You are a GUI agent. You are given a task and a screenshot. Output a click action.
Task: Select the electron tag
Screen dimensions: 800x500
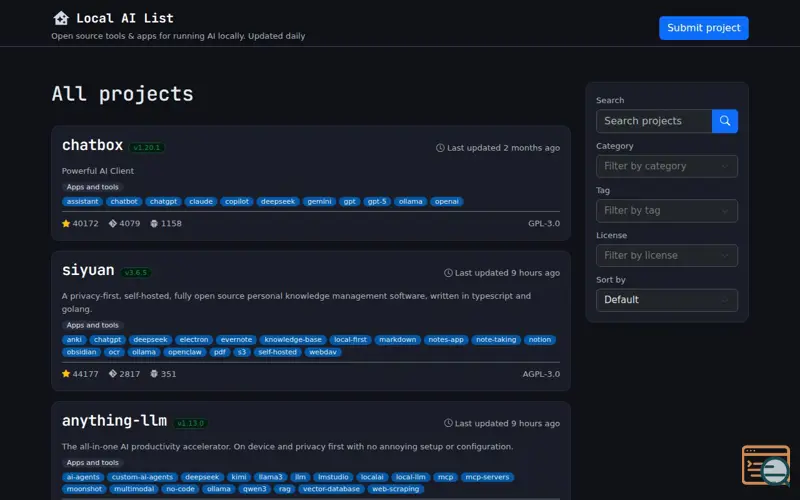[194, 340]
